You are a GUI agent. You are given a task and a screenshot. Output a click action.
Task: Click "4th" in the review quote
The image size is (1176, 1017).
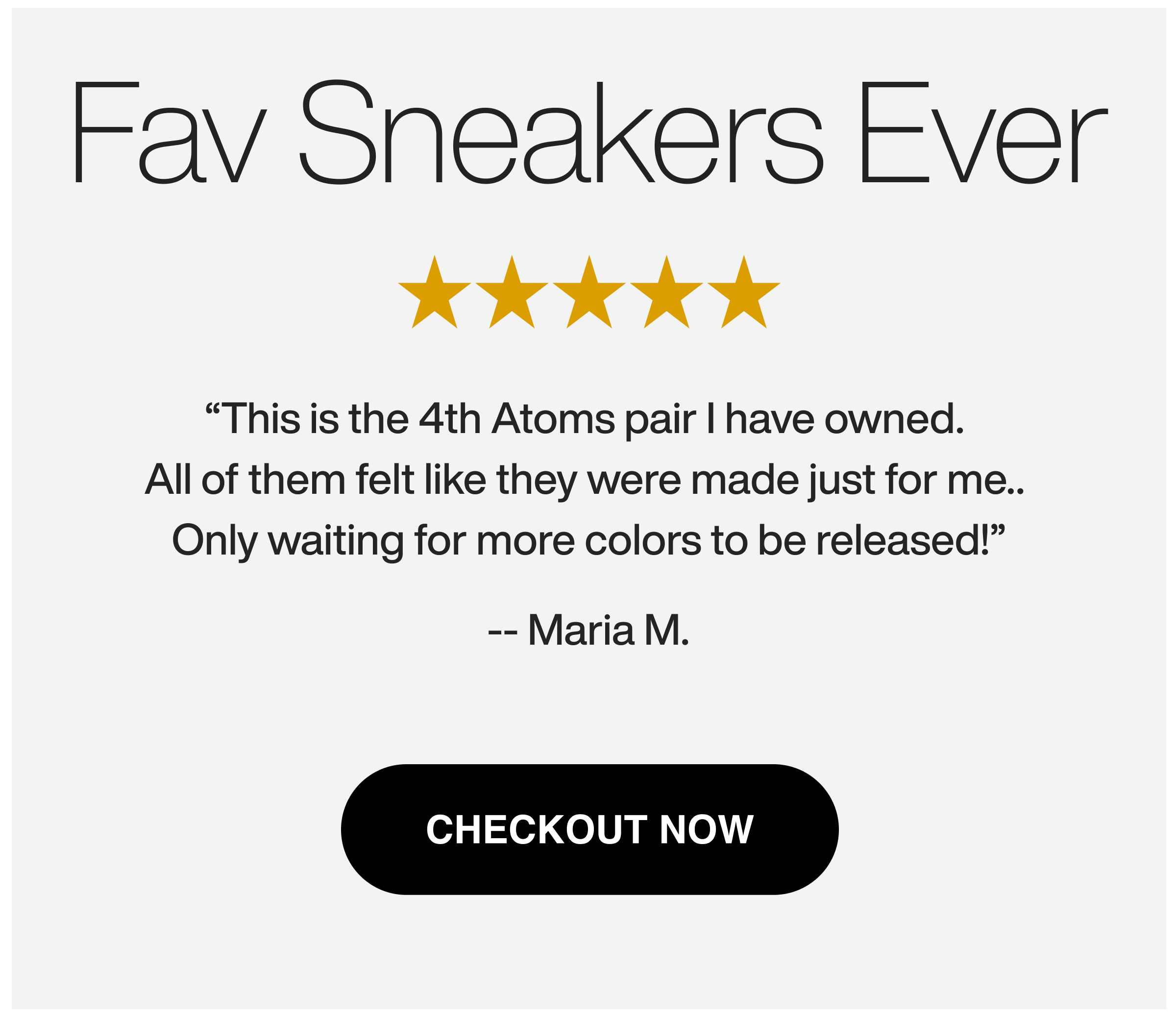(449, 419)
